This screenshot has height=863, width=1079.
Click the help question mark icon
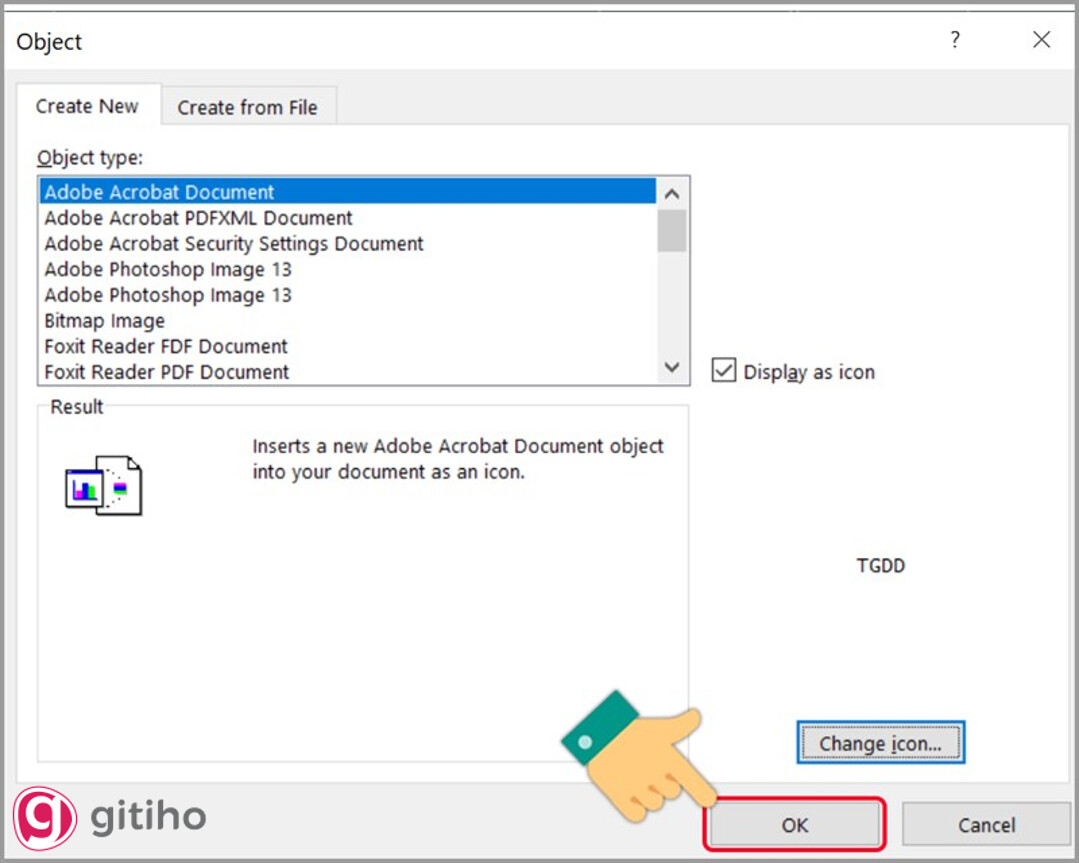pyautogui.click(x=955, y=39)
